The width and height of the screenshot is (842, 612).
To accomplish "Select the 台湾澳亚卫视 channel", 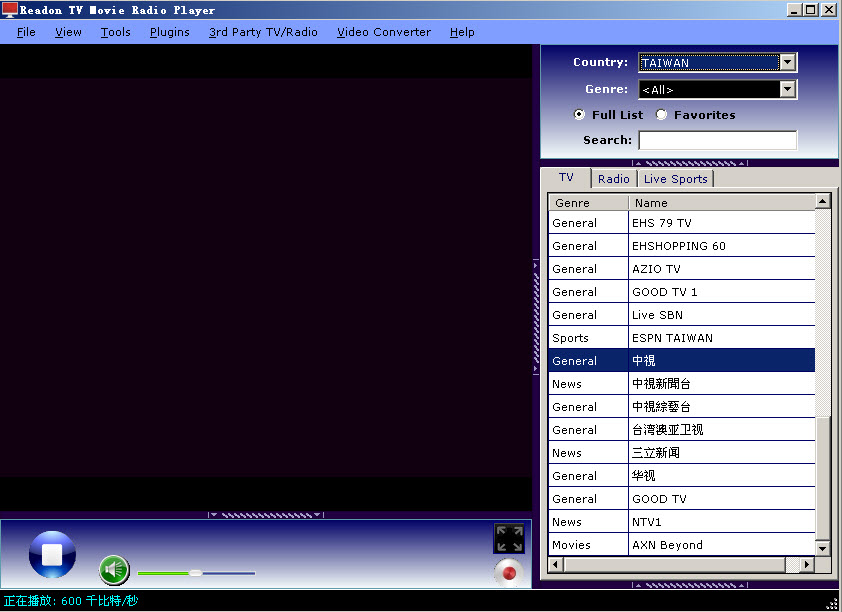I will (x=681, y=430).
